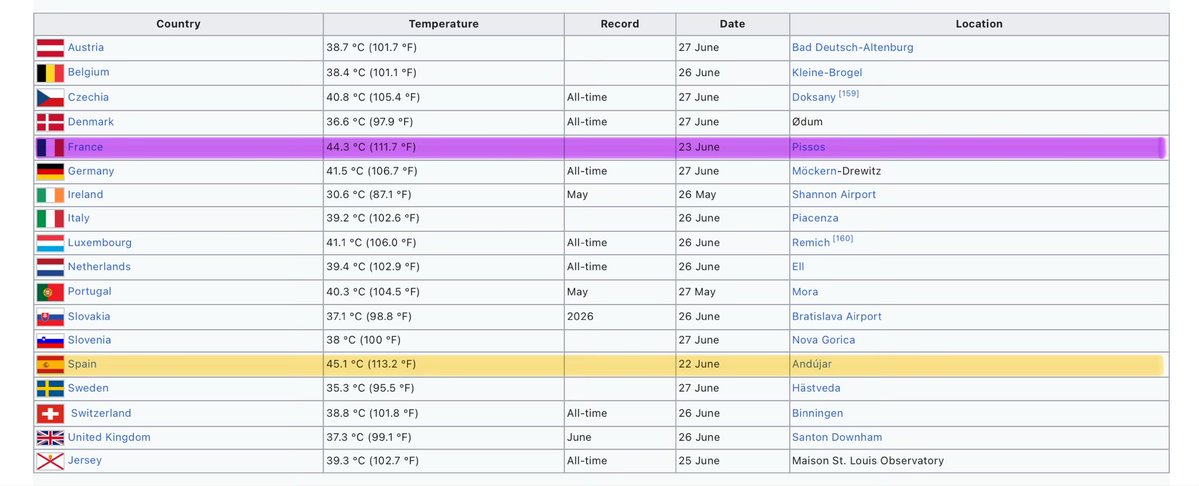Click citation reference 159
Screen dimensions: 1199x486
pyautogui.click(x=849, y=94)
